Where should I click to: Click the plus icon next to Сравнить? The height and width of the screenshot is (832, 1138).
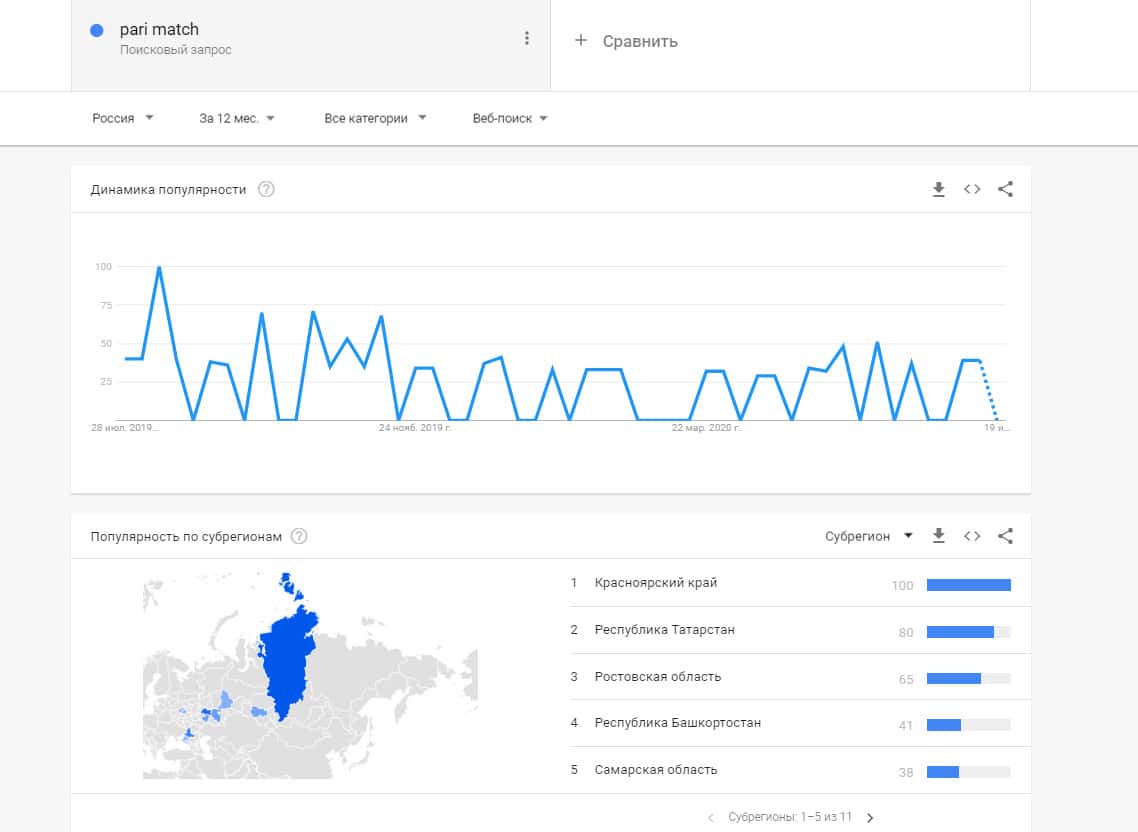click(x=581, y=41)
